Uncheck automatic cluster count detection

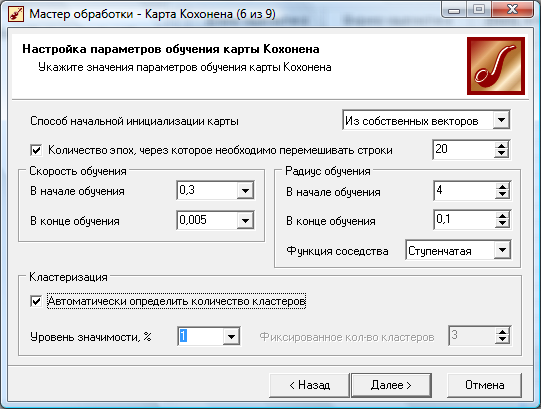point(36,301)
